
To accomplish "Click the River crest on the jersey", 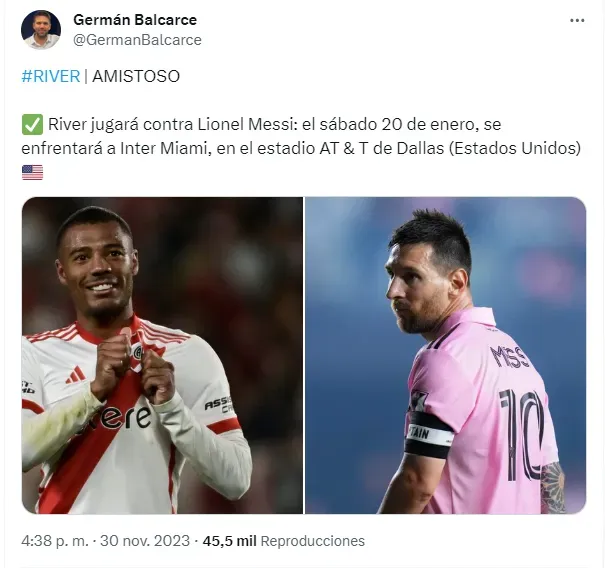I will pyautogui.click(x=138, y=351).
